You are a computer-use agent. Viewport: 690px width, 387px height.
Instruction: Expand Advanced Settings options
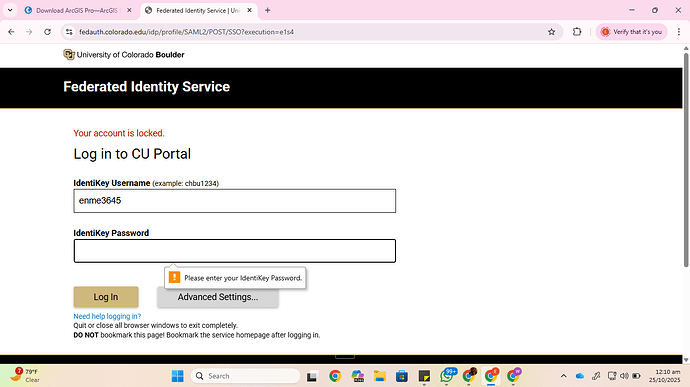(218, 298)
